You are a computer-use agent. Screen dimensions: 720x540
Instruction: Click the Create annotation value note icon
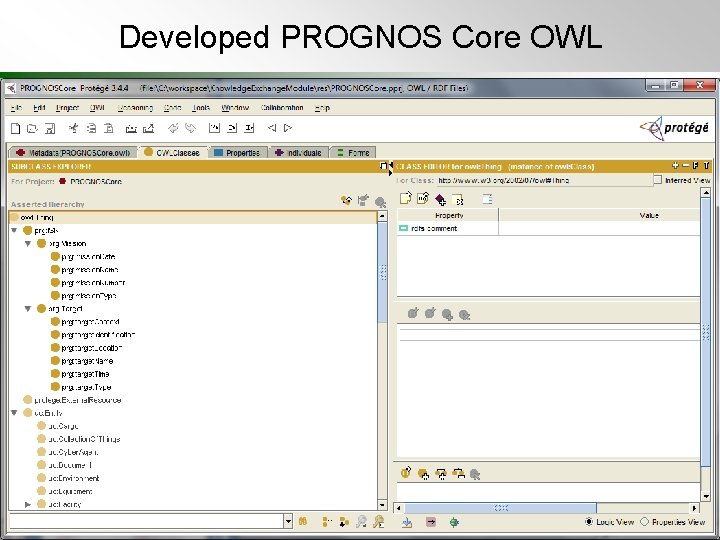[405, 198]
